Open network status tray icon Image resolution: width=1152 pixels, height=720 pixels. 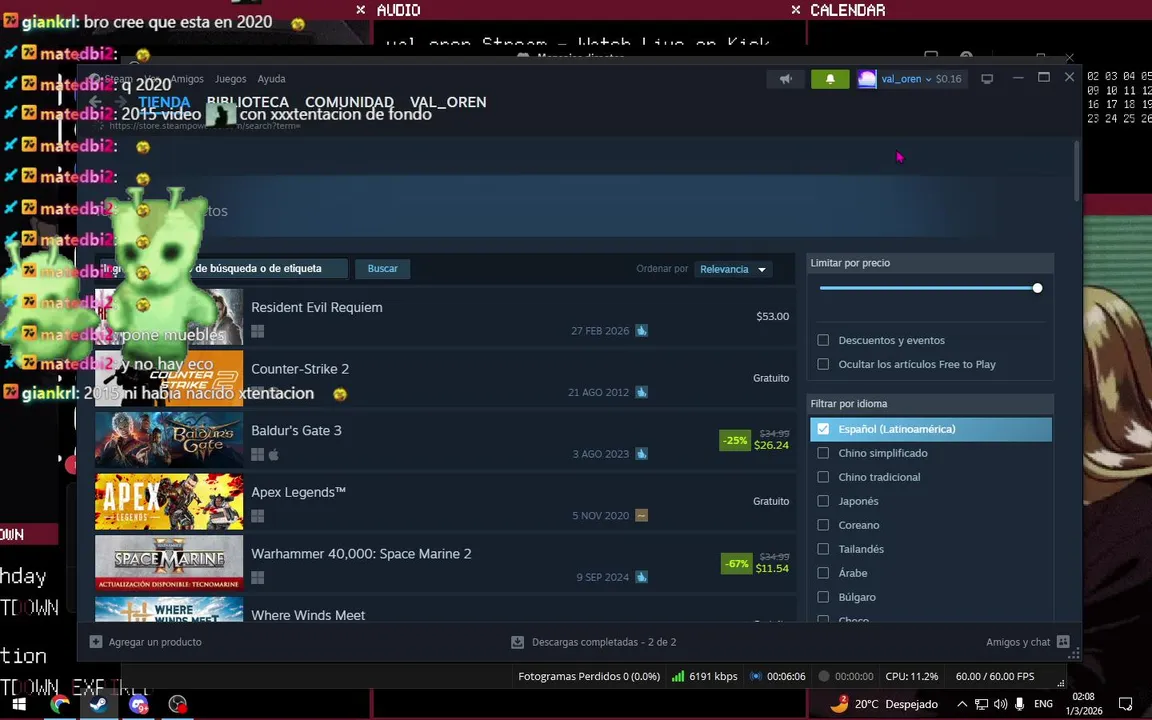click(x=982, y=704)
